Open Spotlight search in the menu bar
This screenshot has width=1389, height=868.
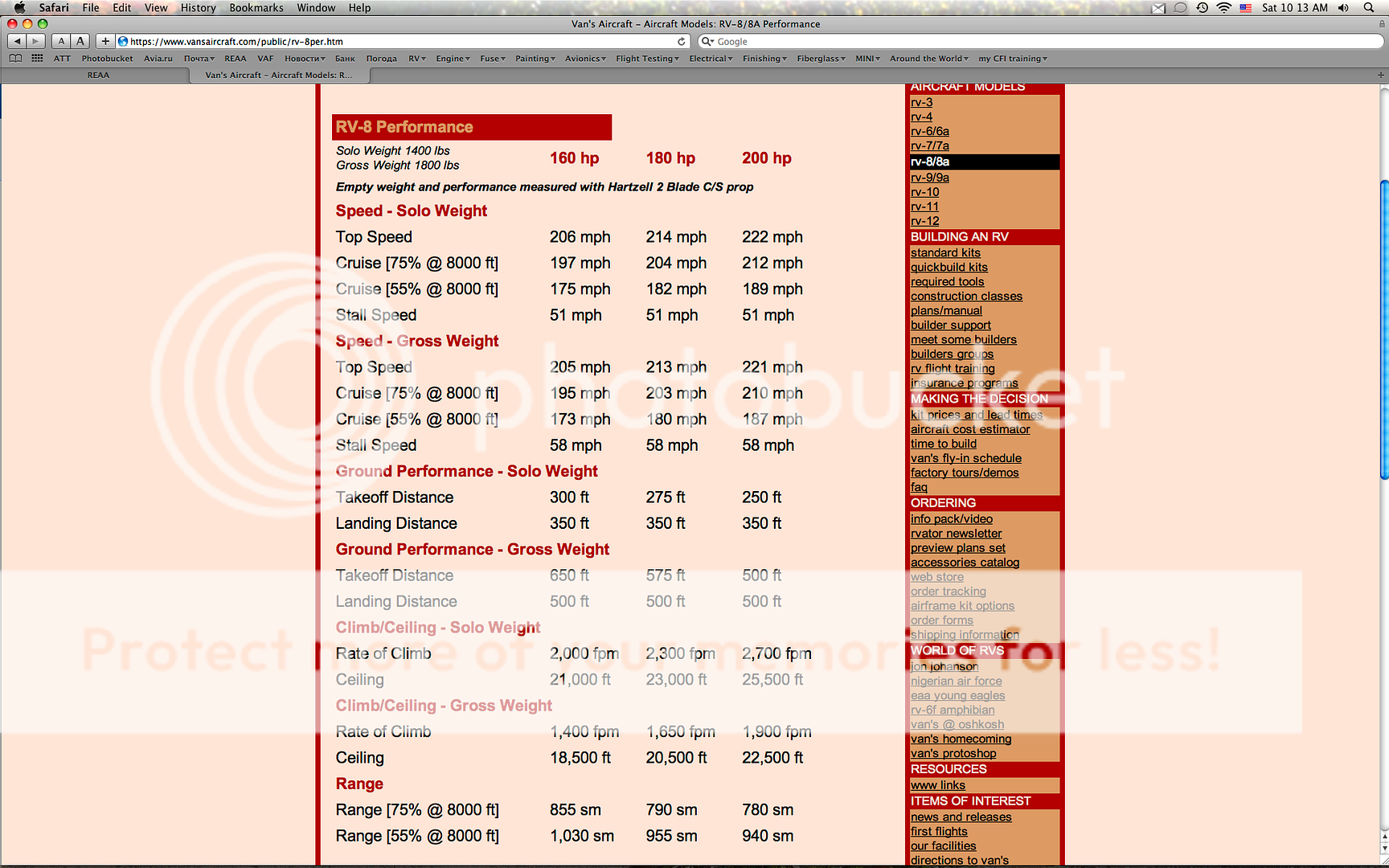(1369, 7)
